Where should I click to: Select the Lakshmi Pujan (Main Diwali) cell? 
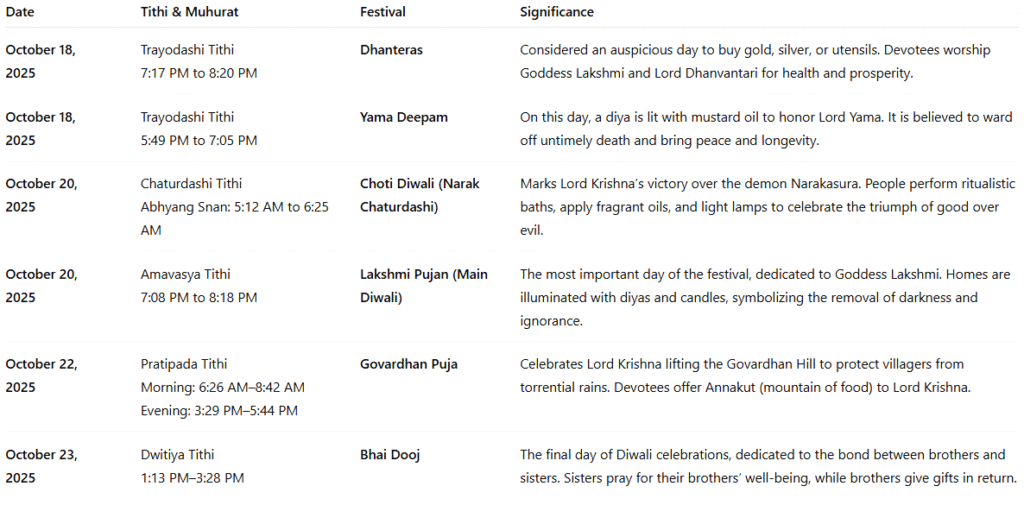click(x=424, y=285)
